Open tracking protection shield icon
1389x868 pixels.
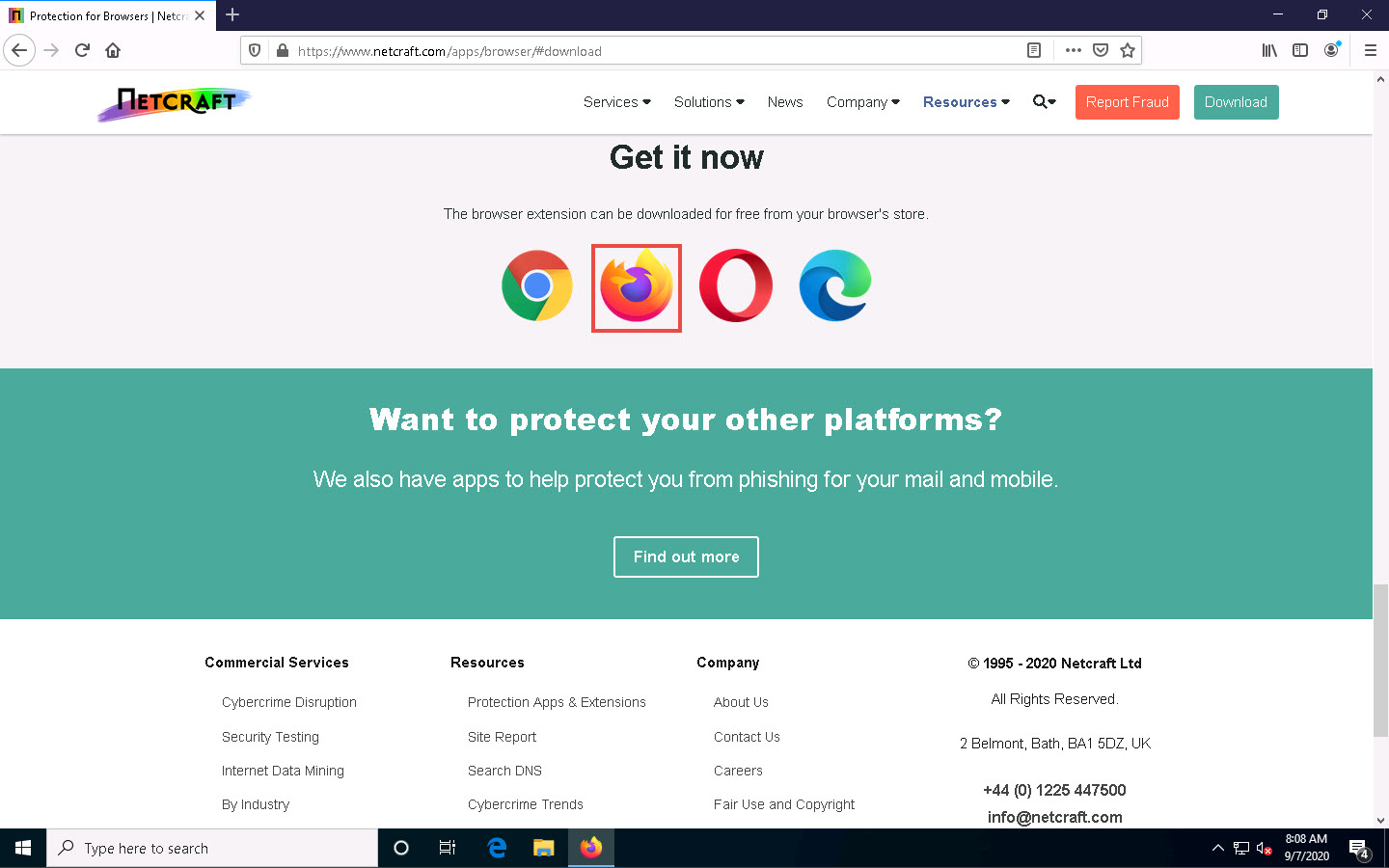tap(255, 51)
